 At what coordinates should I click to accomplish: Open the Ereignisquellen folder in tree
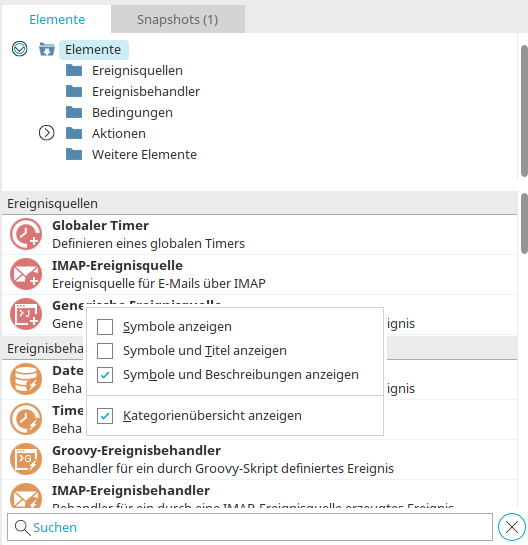pyautogui.click(x=137, y=71)
